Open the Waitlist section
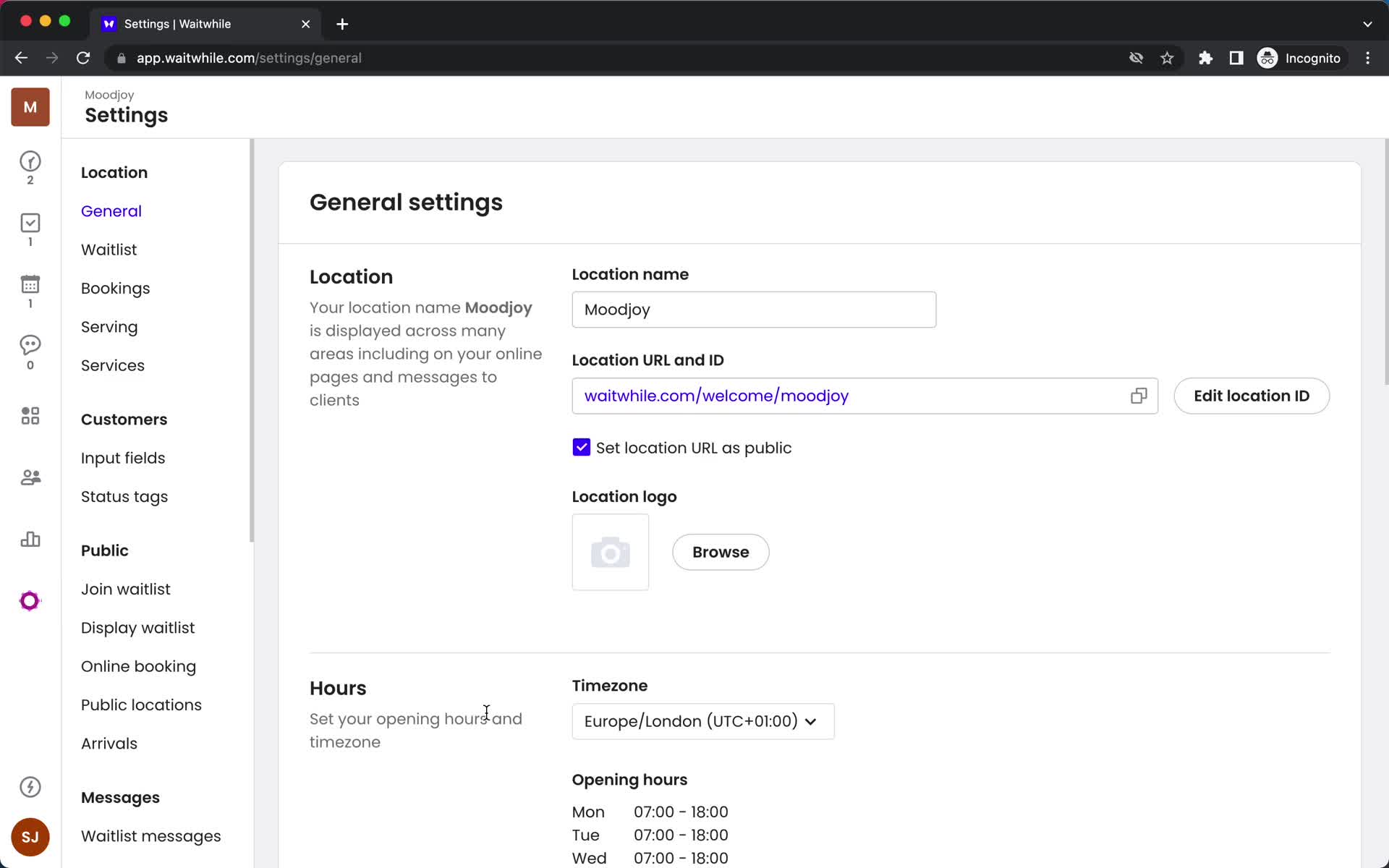1389x868 pixels. point(109,249)
